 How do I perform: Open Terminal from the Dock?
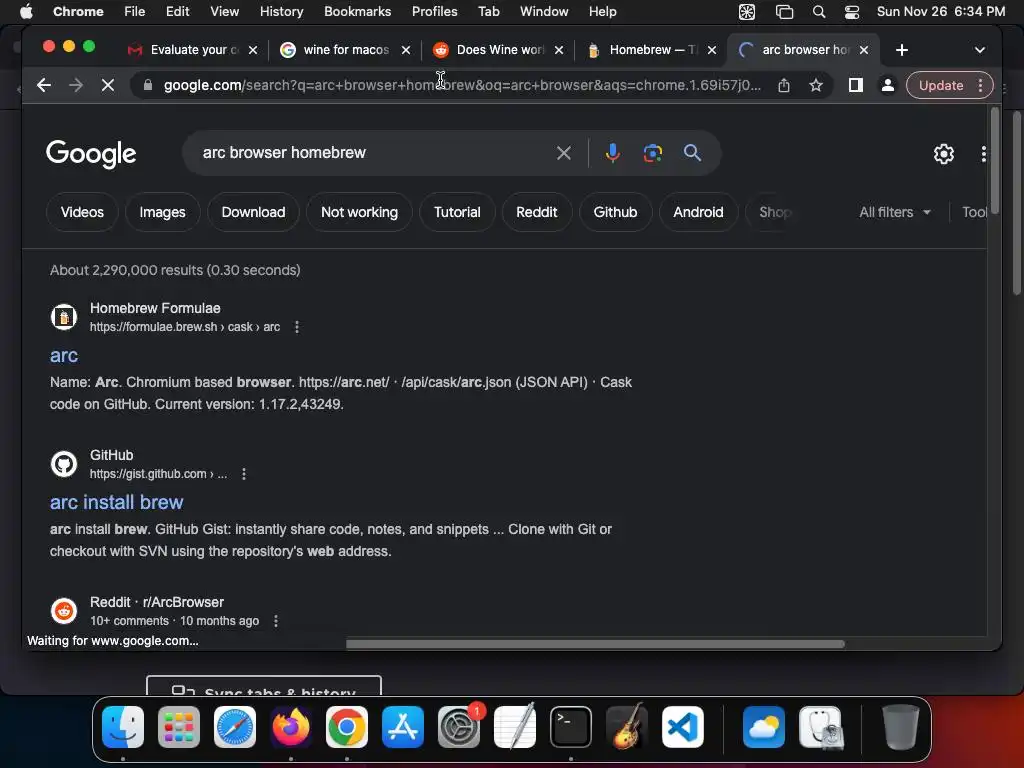click(571, 727)
